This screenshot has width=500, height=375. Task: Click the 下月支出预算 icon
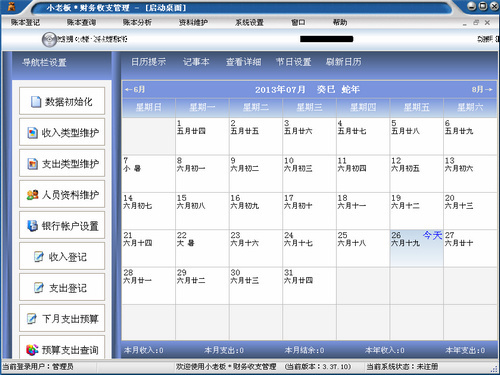point(32,319)
